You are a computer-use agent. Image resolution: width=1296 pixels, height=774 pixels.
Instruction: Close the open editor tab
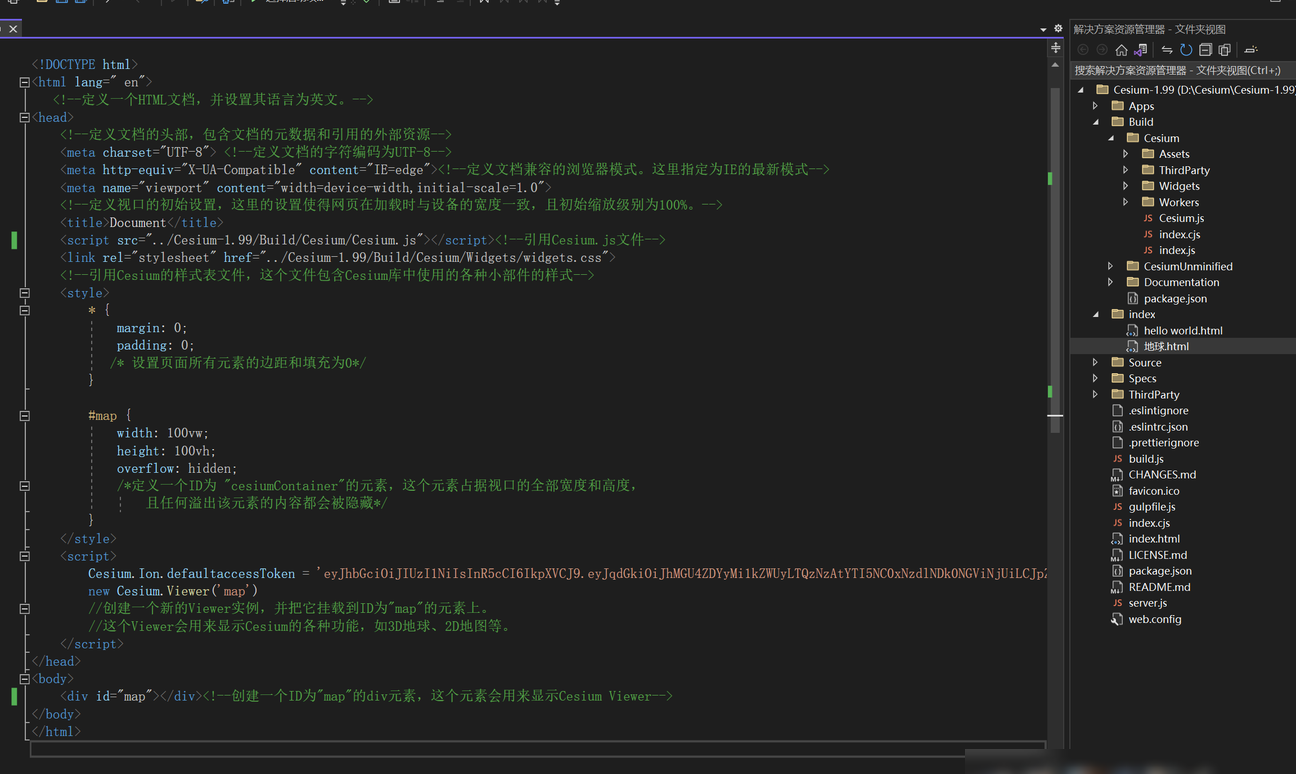click(x=13, y=29)
